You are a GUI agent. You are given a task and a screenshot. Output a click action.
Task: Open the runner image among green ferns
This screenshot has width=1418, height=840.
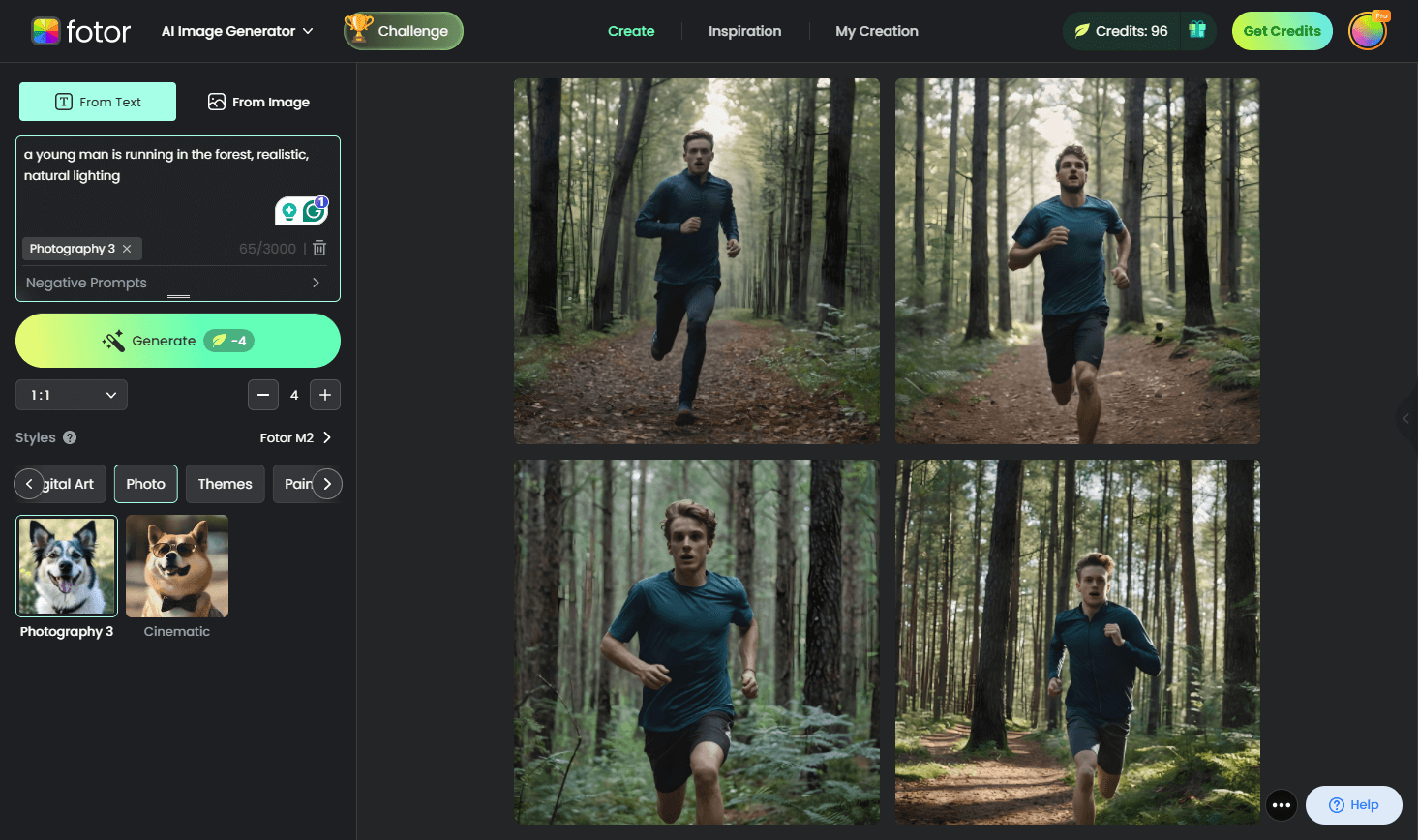(x=697, y=643)
